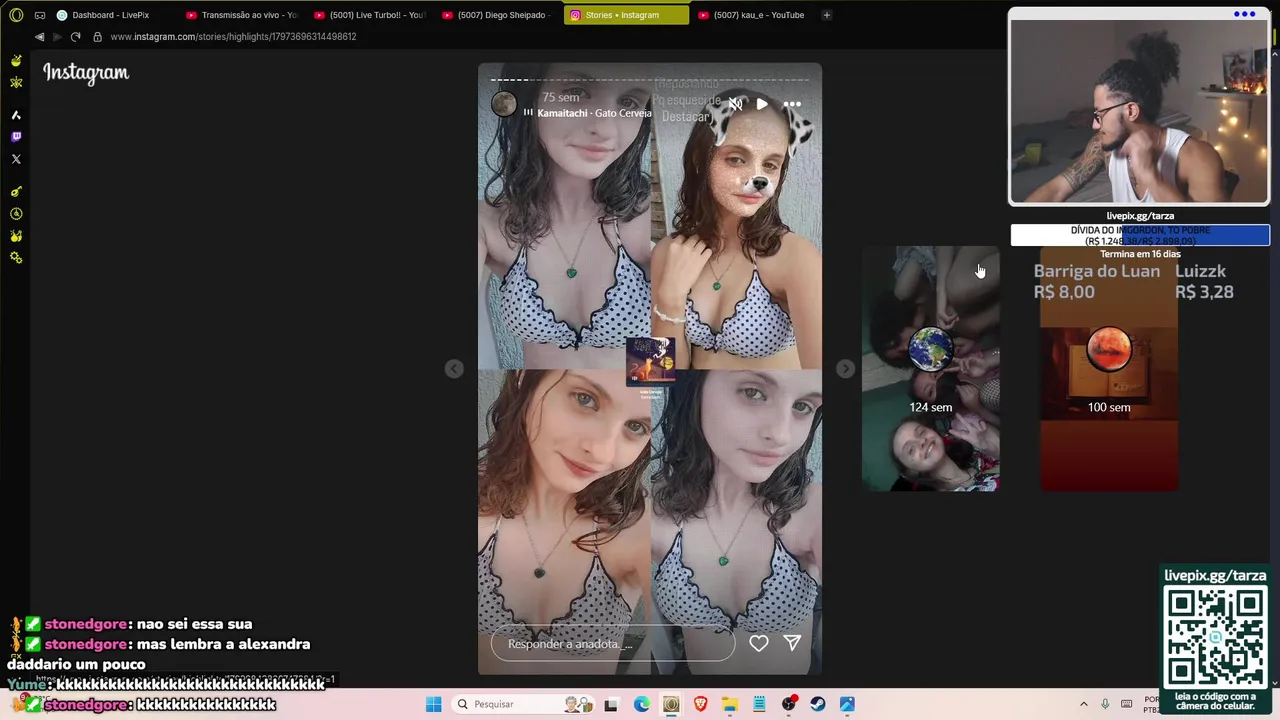The height and width of the screenshot is (720, 1280).
Task: Switch to Transmissão ao vivo YouTube tab
Action: [242, 15]
